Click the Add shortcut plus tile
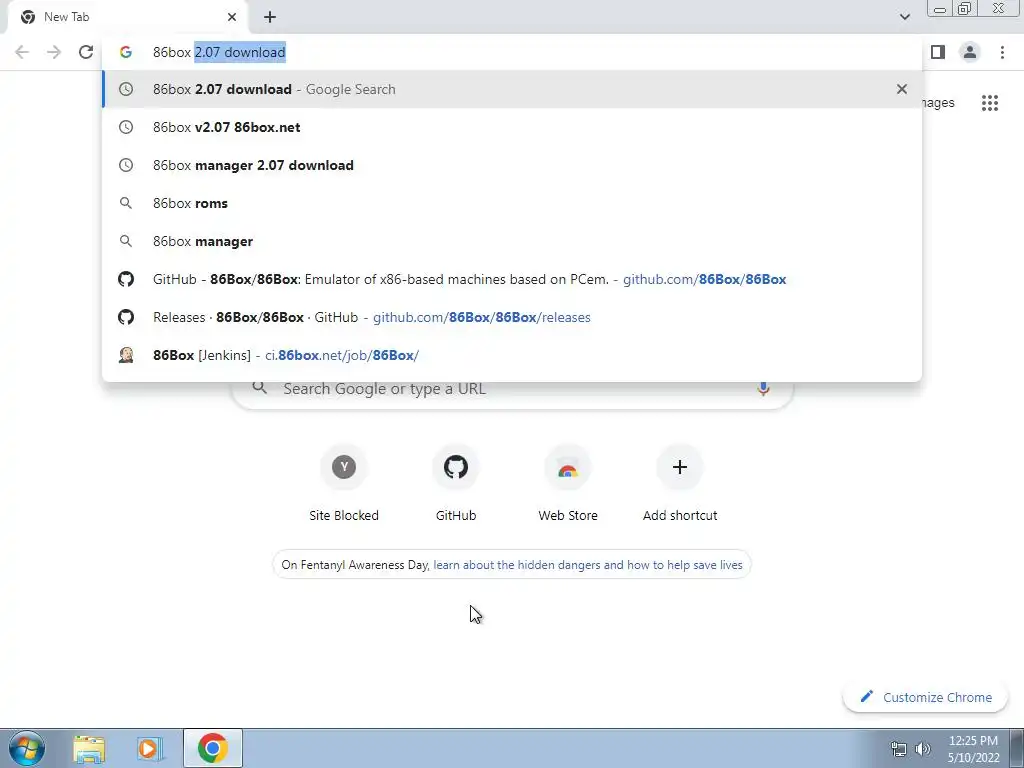1024x768 pixels. (680, 484)
